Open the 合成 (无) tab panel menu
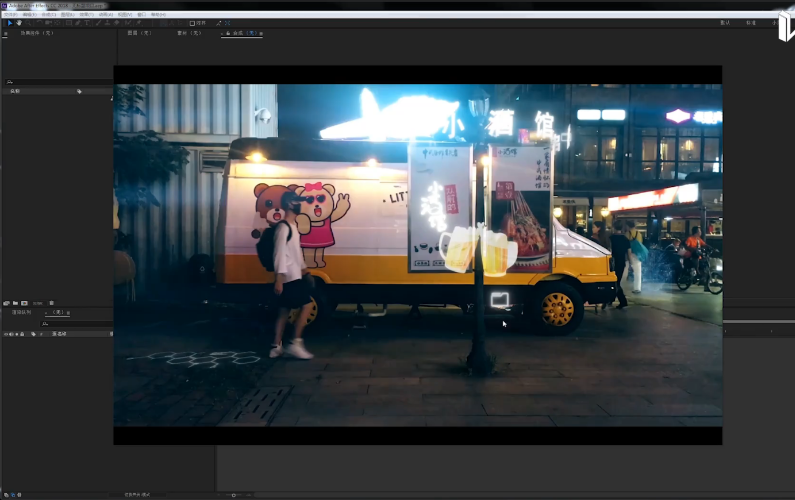The image size is (795, 500). (x=260, y=33)
